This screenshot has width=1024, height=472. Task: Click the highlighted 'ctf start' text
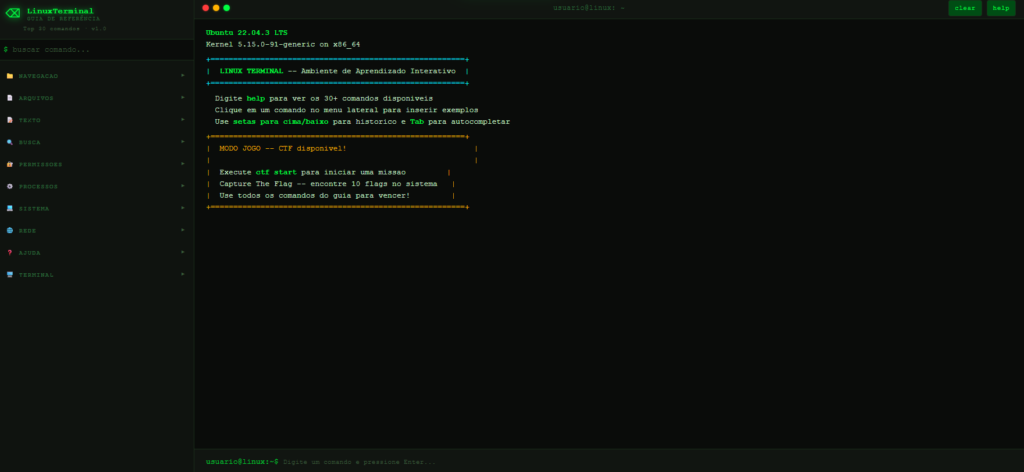tap(276, 172)
